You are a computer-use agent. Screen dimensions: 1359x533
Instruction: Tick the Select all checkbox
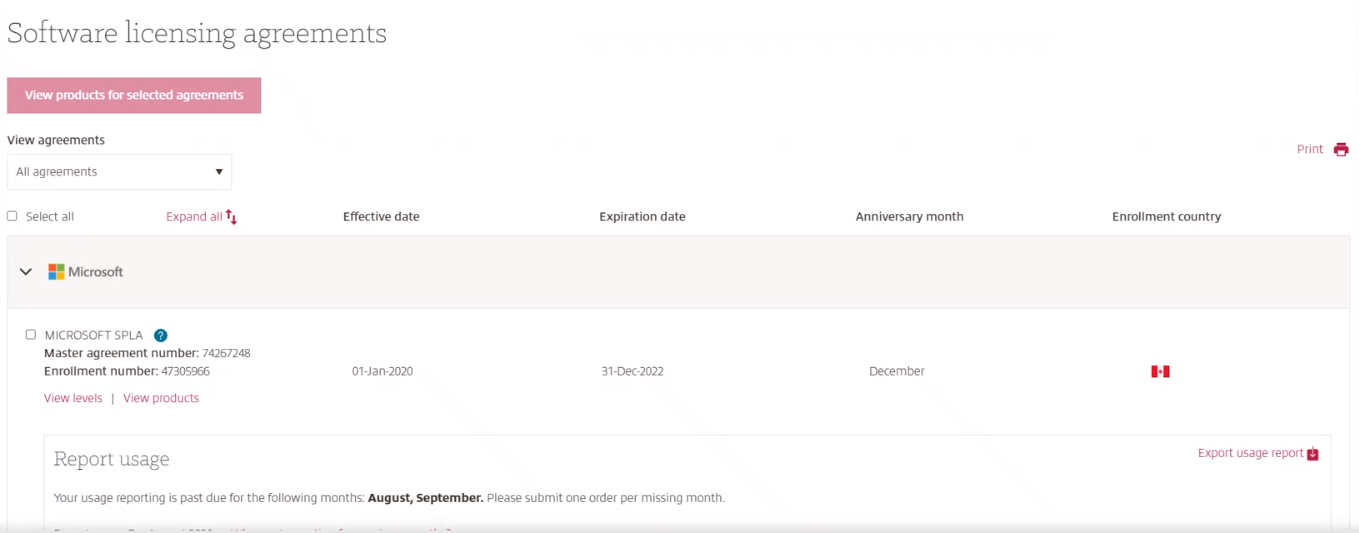coord(12,216)
